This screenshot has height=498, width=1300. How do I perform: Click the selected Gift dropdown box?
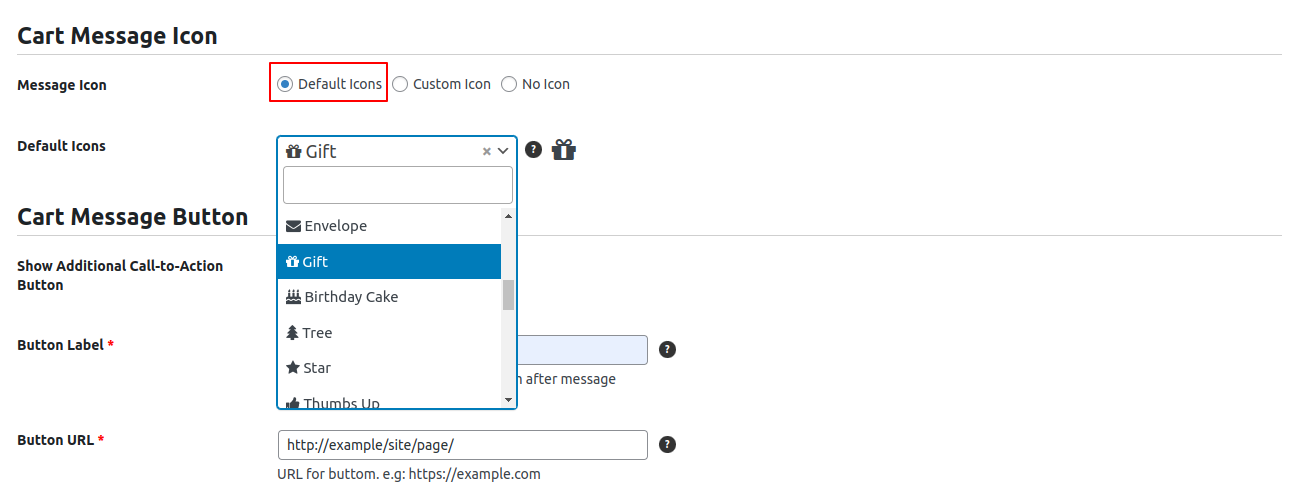[380, 151]
